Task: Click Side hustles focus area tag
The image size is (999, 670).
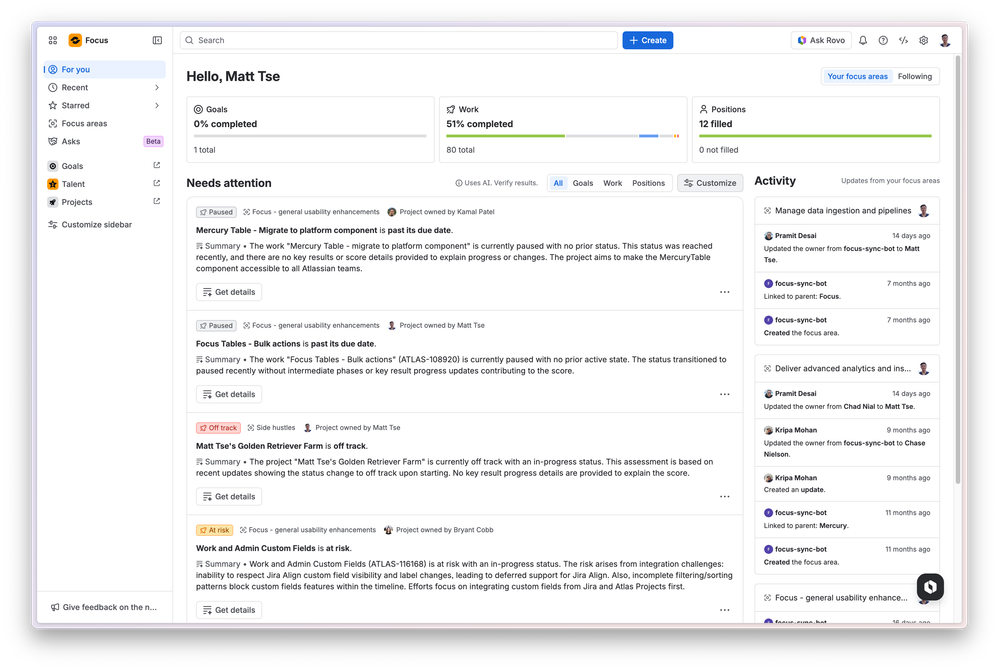Action: pyautogui.click(x=271, y=428)
